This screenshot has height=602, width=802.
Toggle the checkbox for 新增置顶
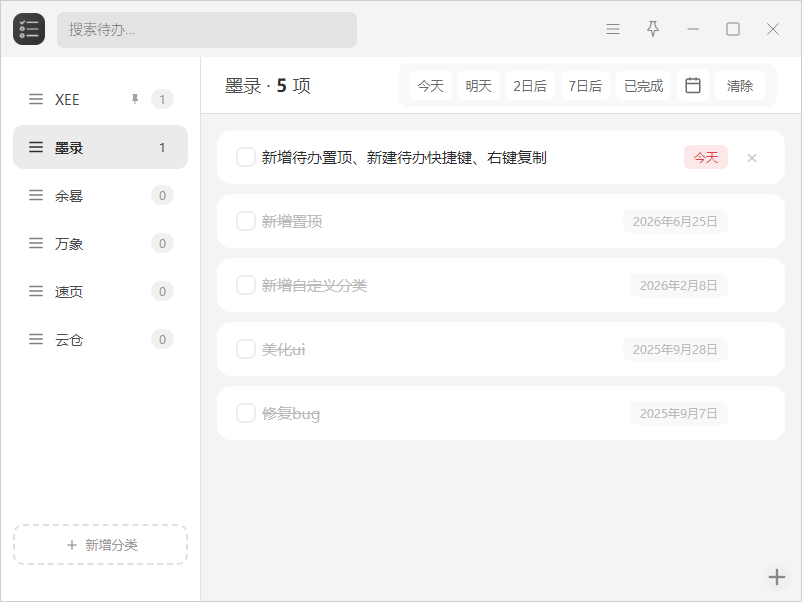pyautogui.click(x=246, y=221)
